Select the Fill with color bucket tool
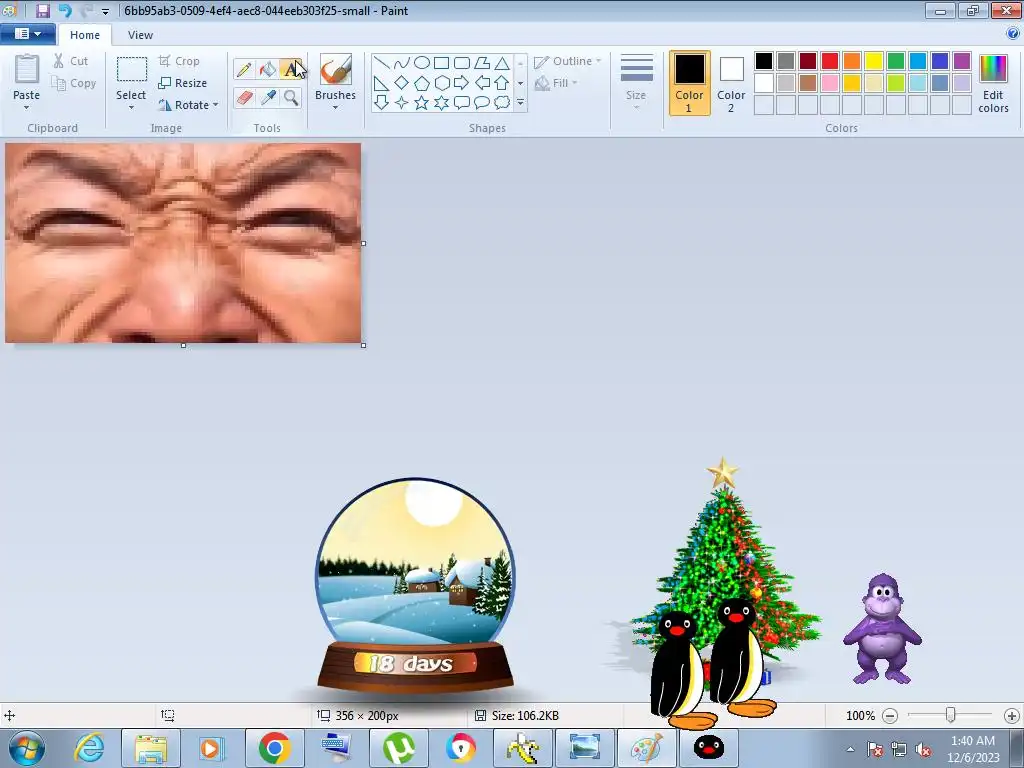The image size is (1024, 768). pyautogui.click(x=268, y=69)
